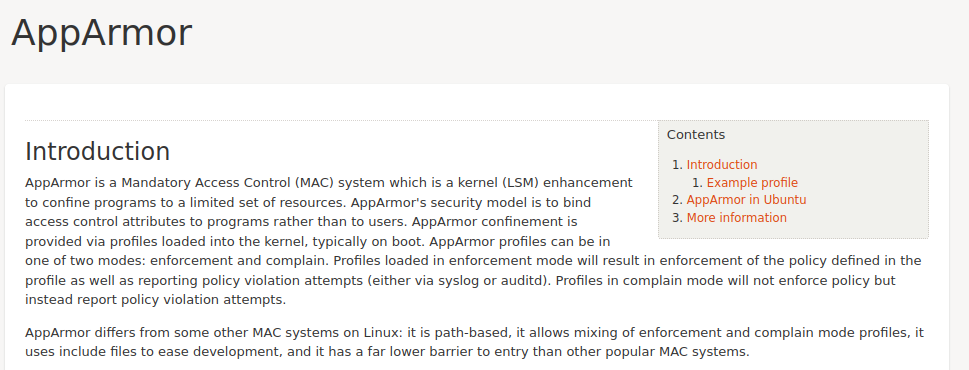Click the "(MAC)" abbreviation in first sentence
The width and height of the screenshot is (969, 370).
[315, 183]
